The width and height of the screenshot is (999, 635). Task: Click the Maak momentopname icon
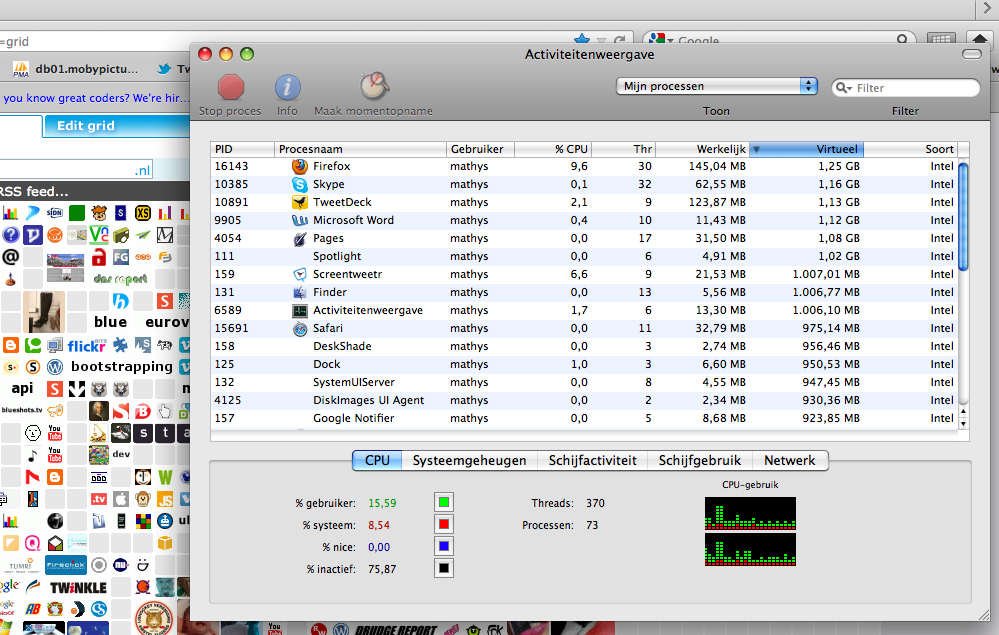tap(374, 88)
